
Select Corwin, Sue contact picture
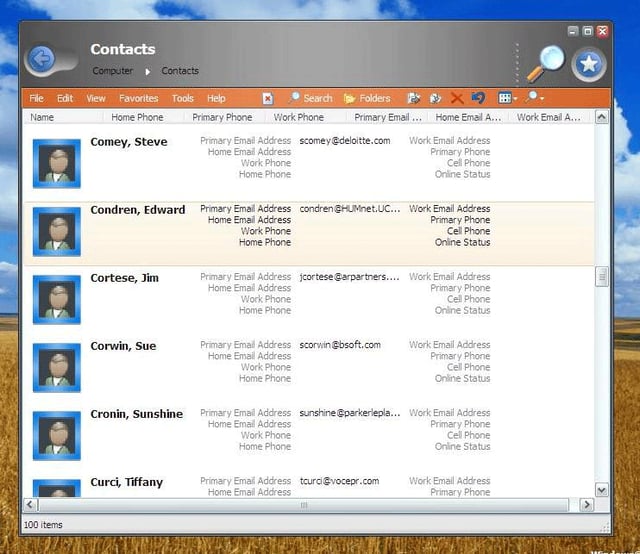coord(57,368)
